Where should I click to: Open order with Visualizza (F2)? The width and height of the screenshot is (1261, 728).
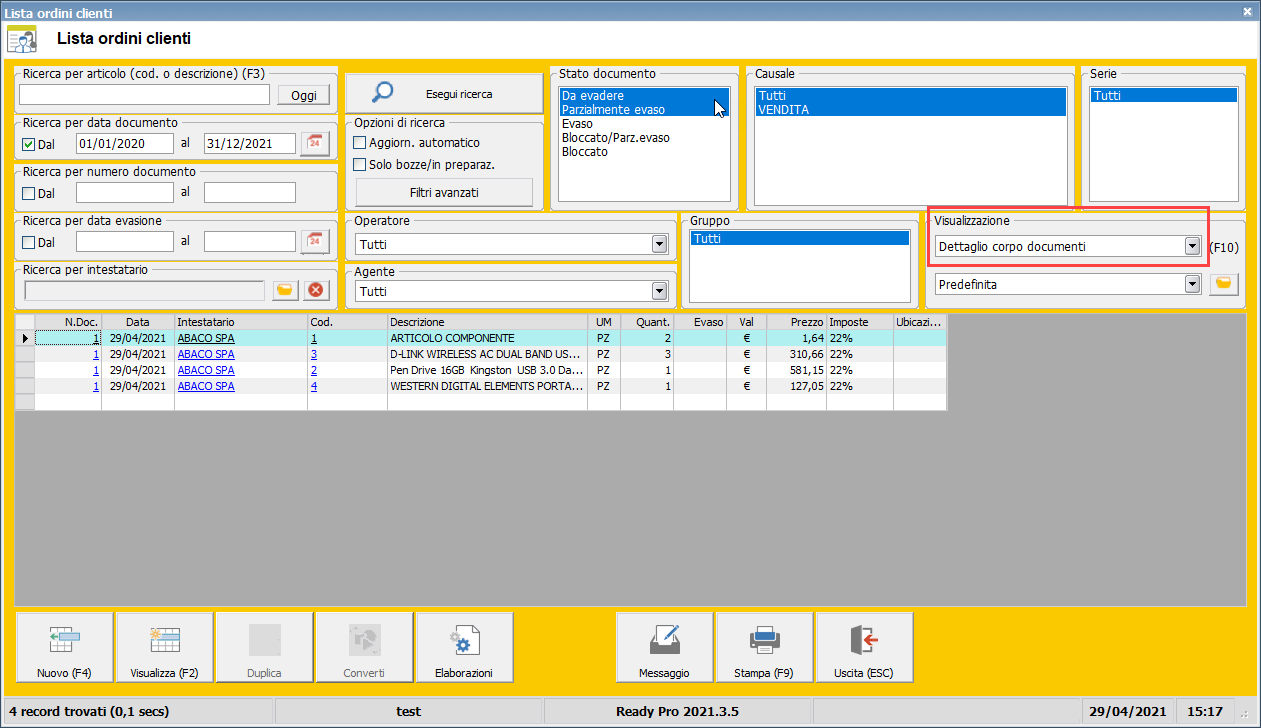click(x=164, y=647)
